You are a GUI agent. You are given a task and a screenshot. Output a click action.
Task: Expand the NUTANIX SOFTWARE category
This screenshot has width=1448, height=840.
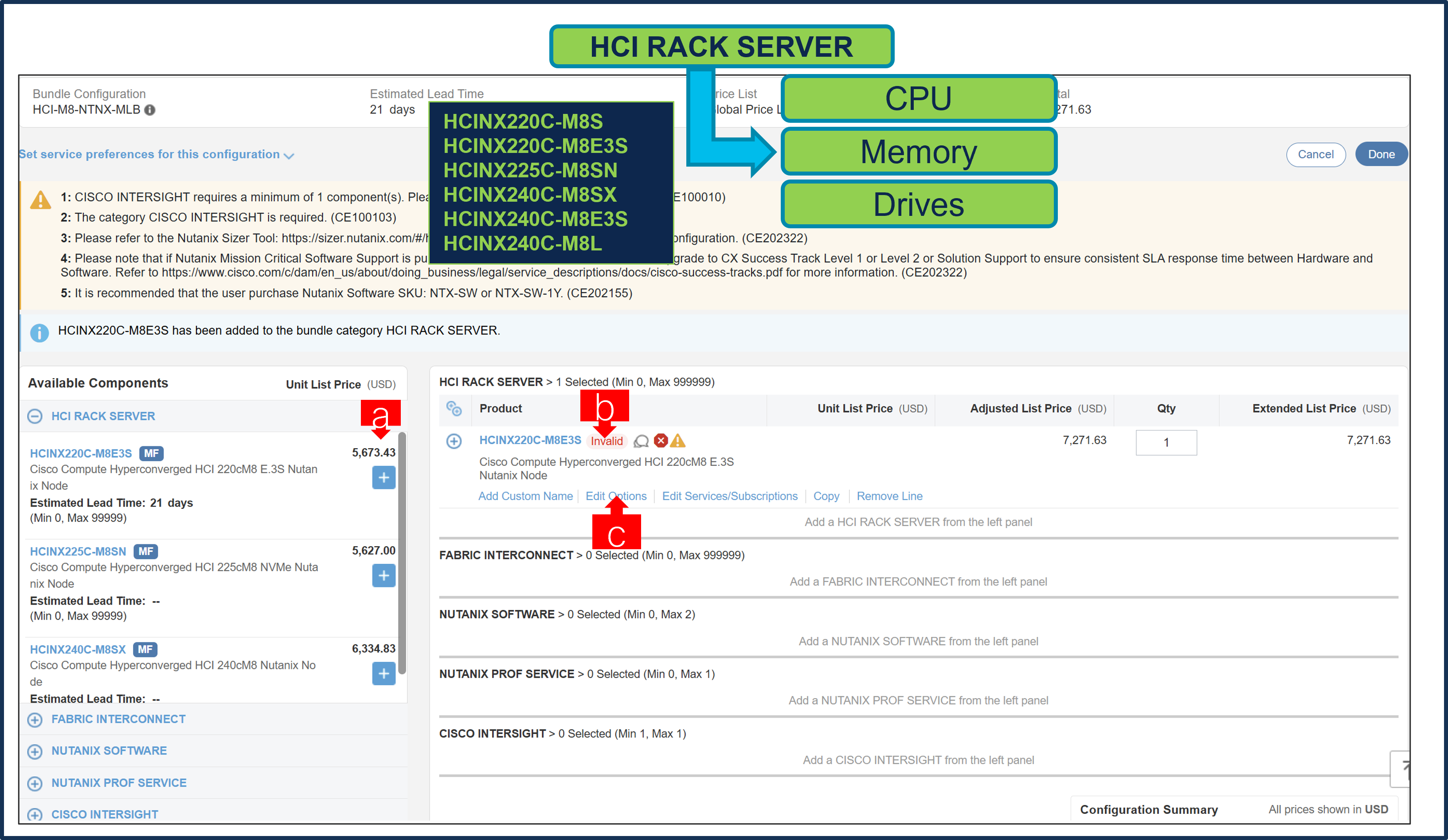tap(35, 751)
